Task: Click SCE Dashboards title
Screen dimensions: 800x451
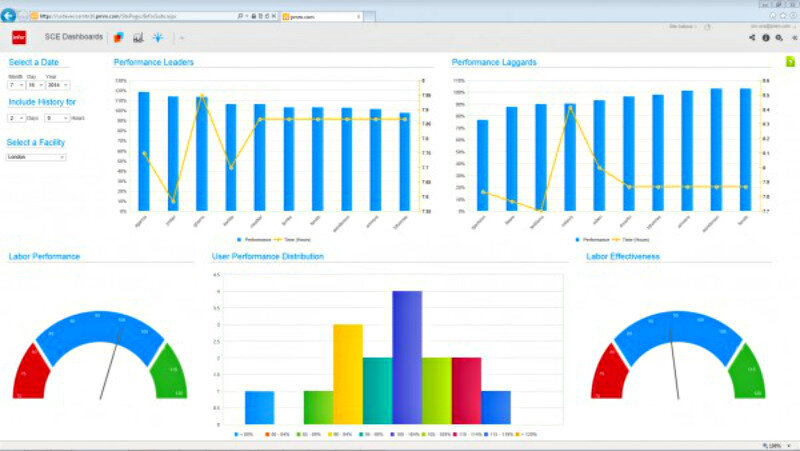Action: pos(74,38)
